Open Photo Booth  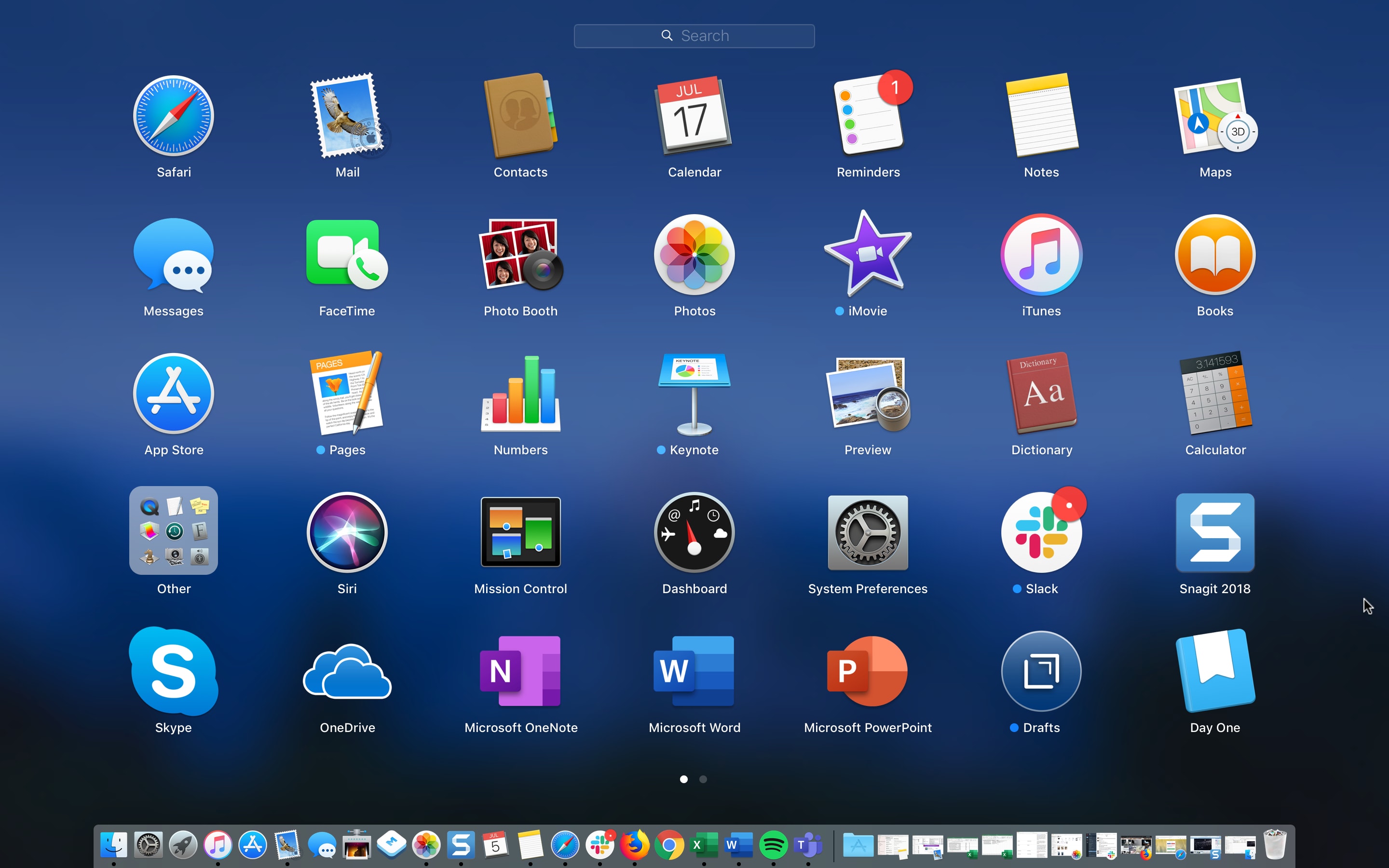[x=520, y=256]
